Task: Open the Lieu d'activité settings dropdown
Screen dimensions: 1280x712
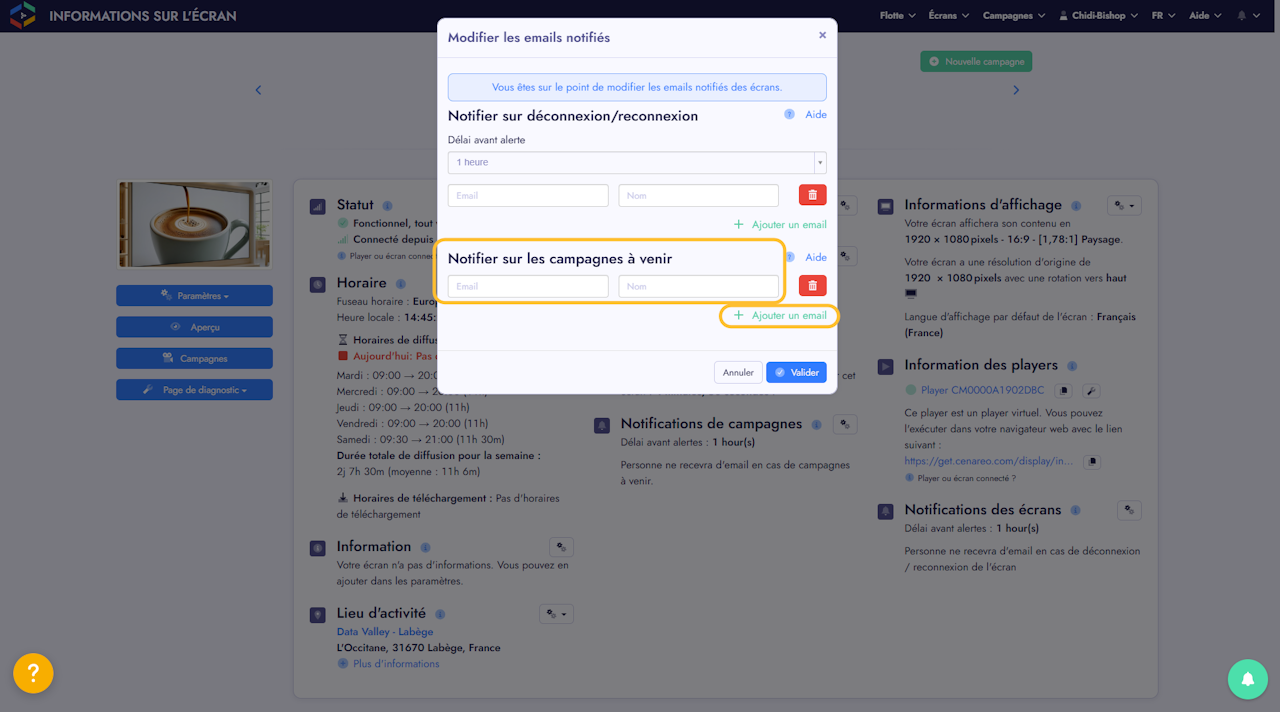Action: click(x=556, y=614)
